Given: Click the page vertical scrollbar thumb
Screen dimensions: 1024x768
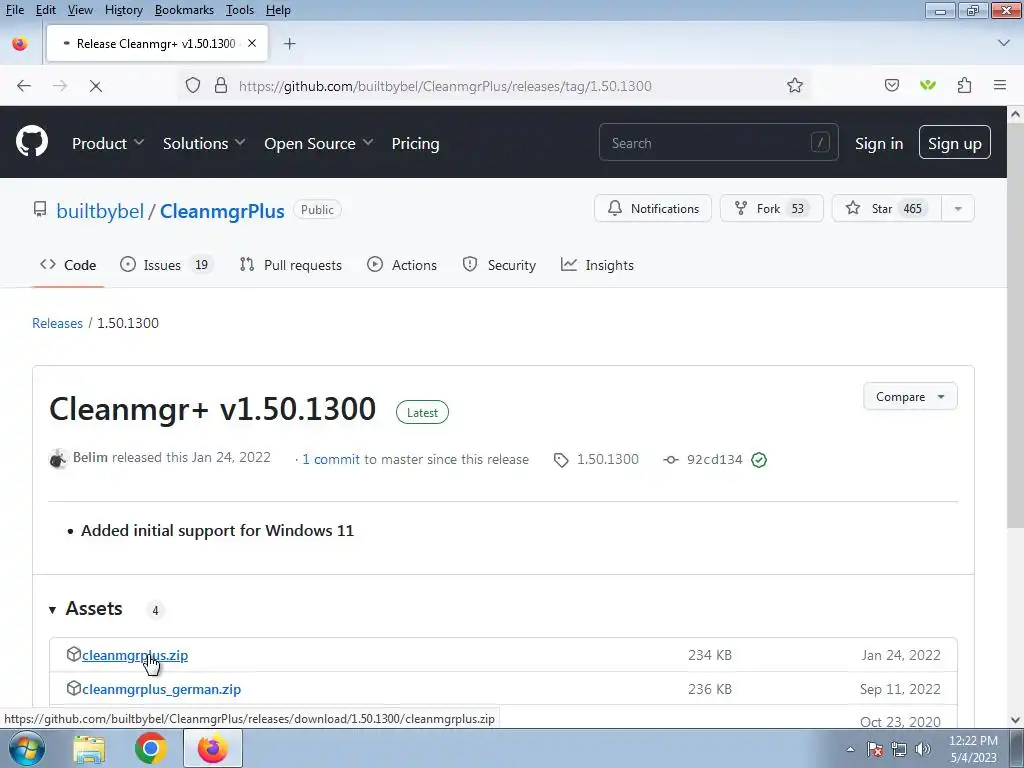Looking at the screenshot, I should tap(1016, 327).
